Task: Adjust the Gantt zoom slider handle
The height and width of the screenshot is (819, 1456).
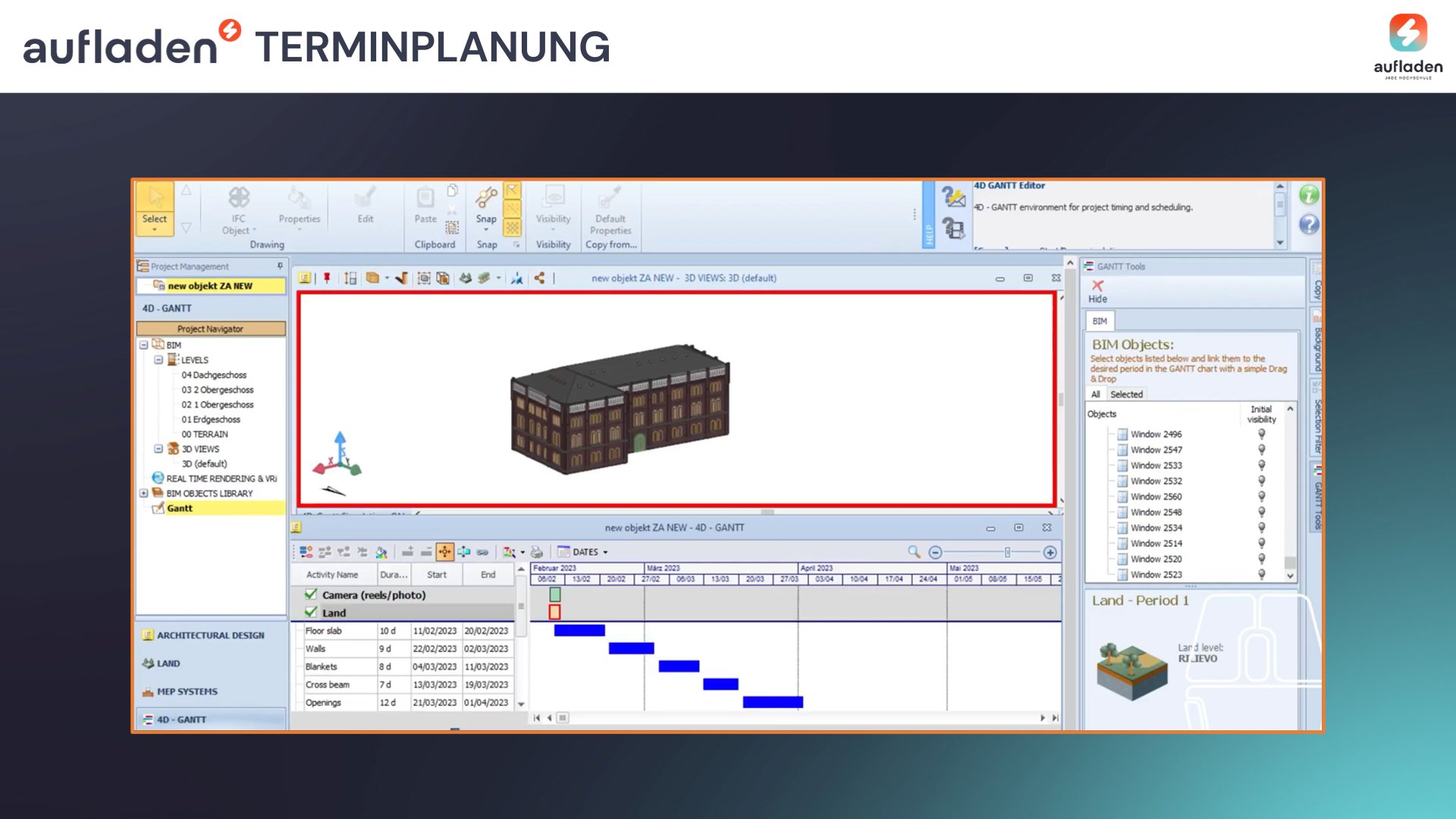Action: [x=1007, y=553]
